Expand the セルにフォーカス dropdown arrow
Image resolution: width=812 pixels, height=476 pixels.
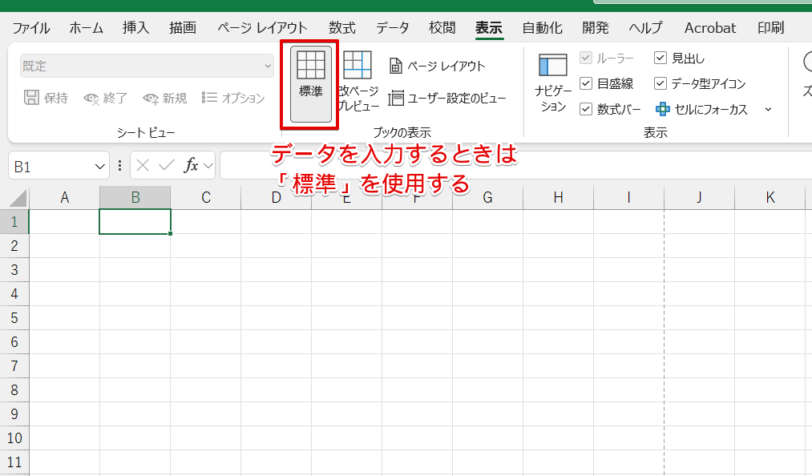pyautogui.click(x=768, y=109)
